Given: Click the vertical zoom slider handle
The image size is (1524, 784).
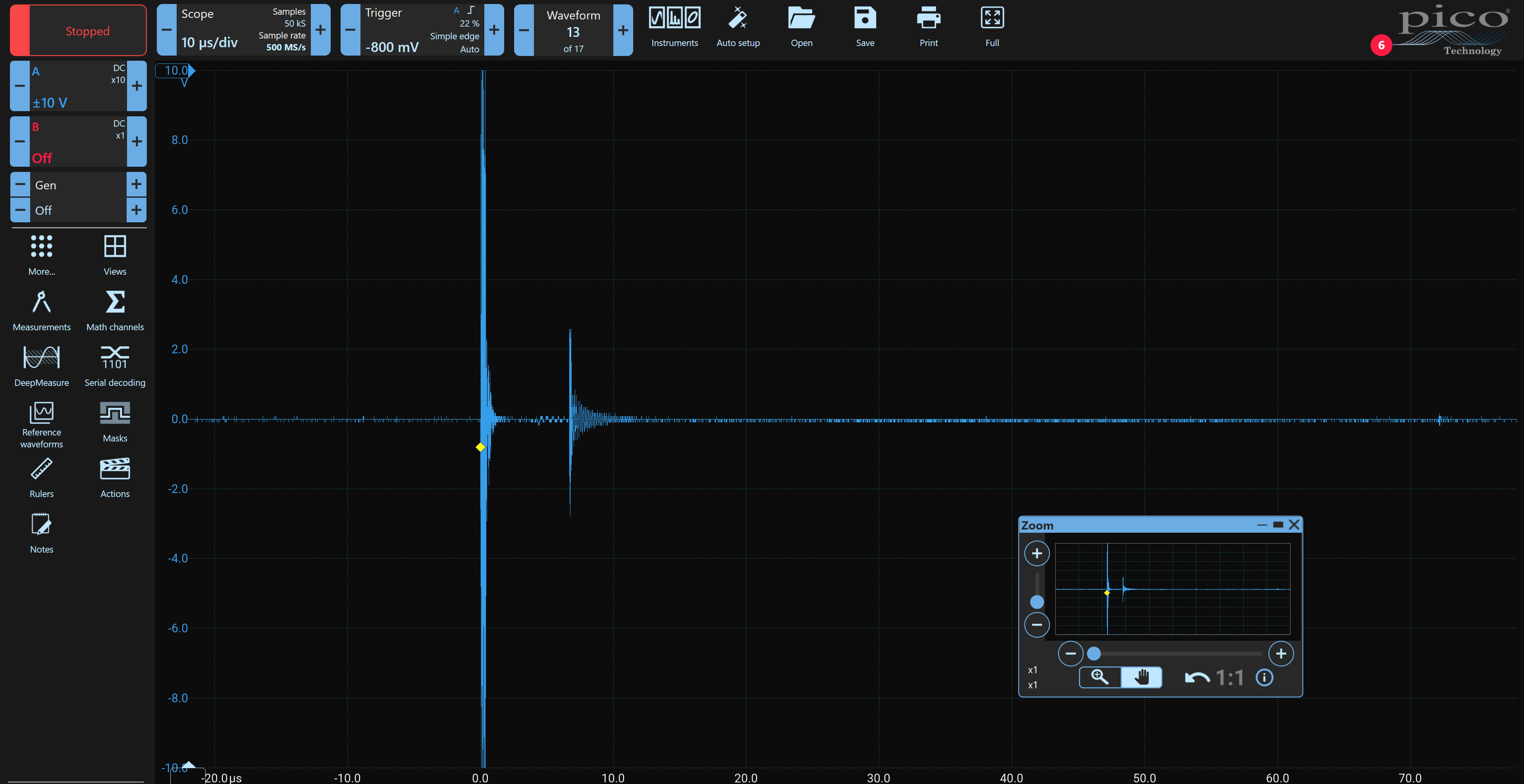Looking at the screenshot, I should click(1037, 602).
